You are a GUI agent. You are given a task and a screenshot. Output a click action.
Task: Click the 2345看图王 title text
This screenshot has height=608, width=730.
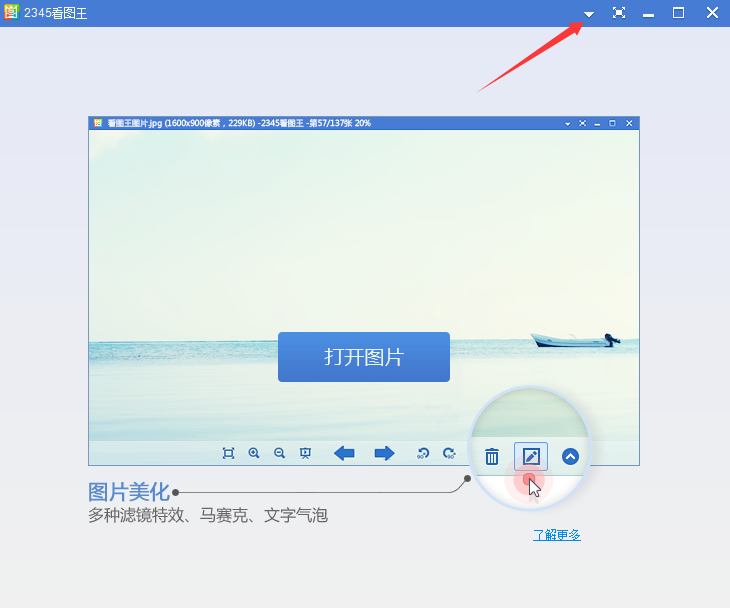(55, 13)
